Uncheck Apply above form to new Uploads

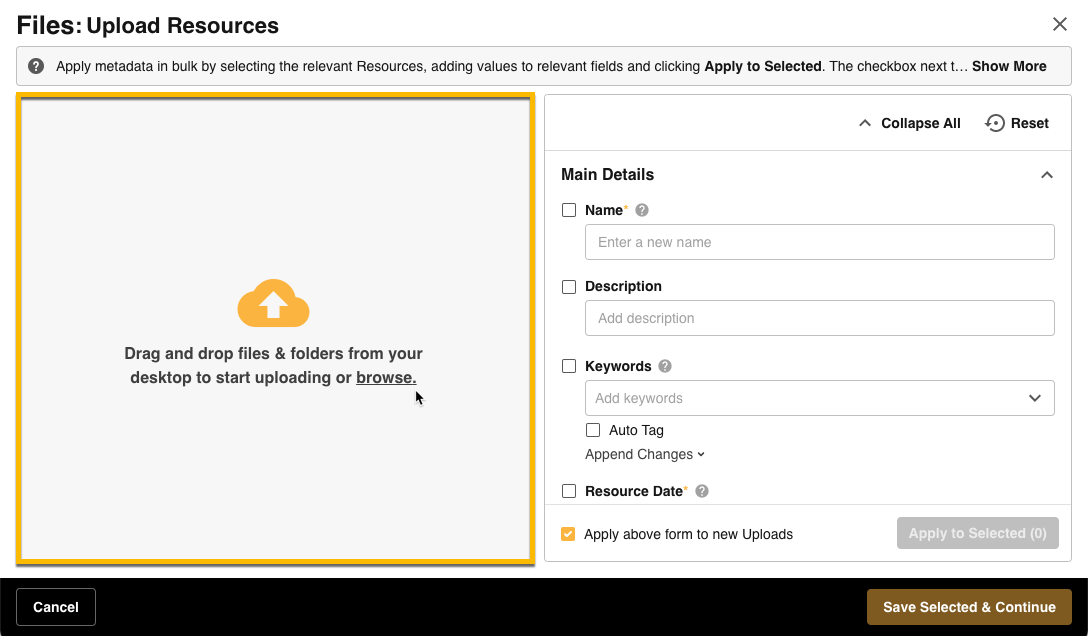(x=568, y=534)
